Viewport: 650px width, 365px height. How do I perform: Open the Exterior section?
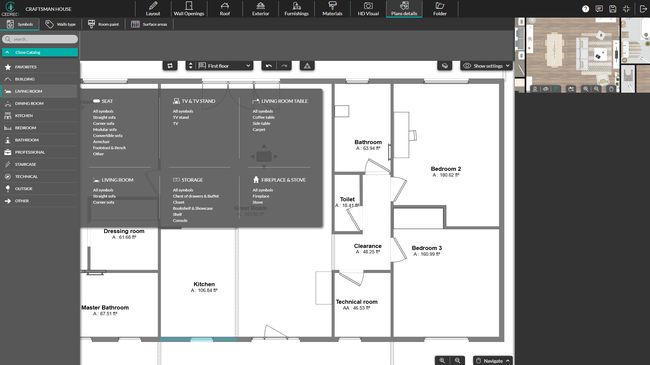260,9
